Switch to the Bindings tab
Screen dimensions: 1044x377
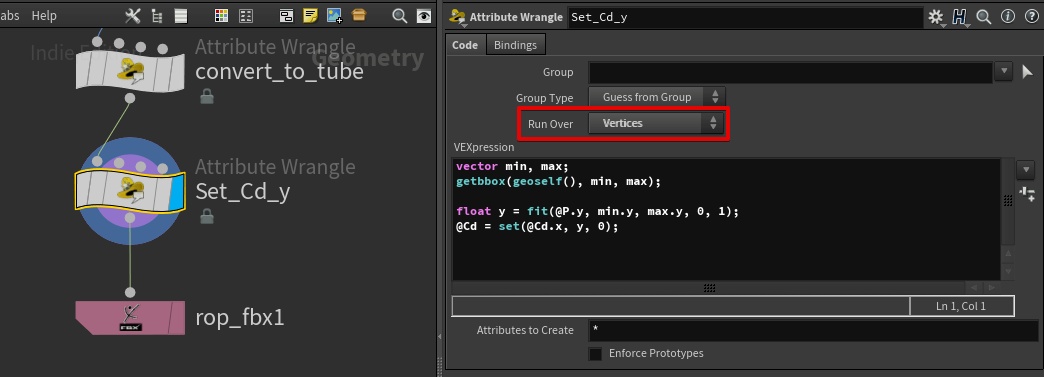(x=515, y=45)
